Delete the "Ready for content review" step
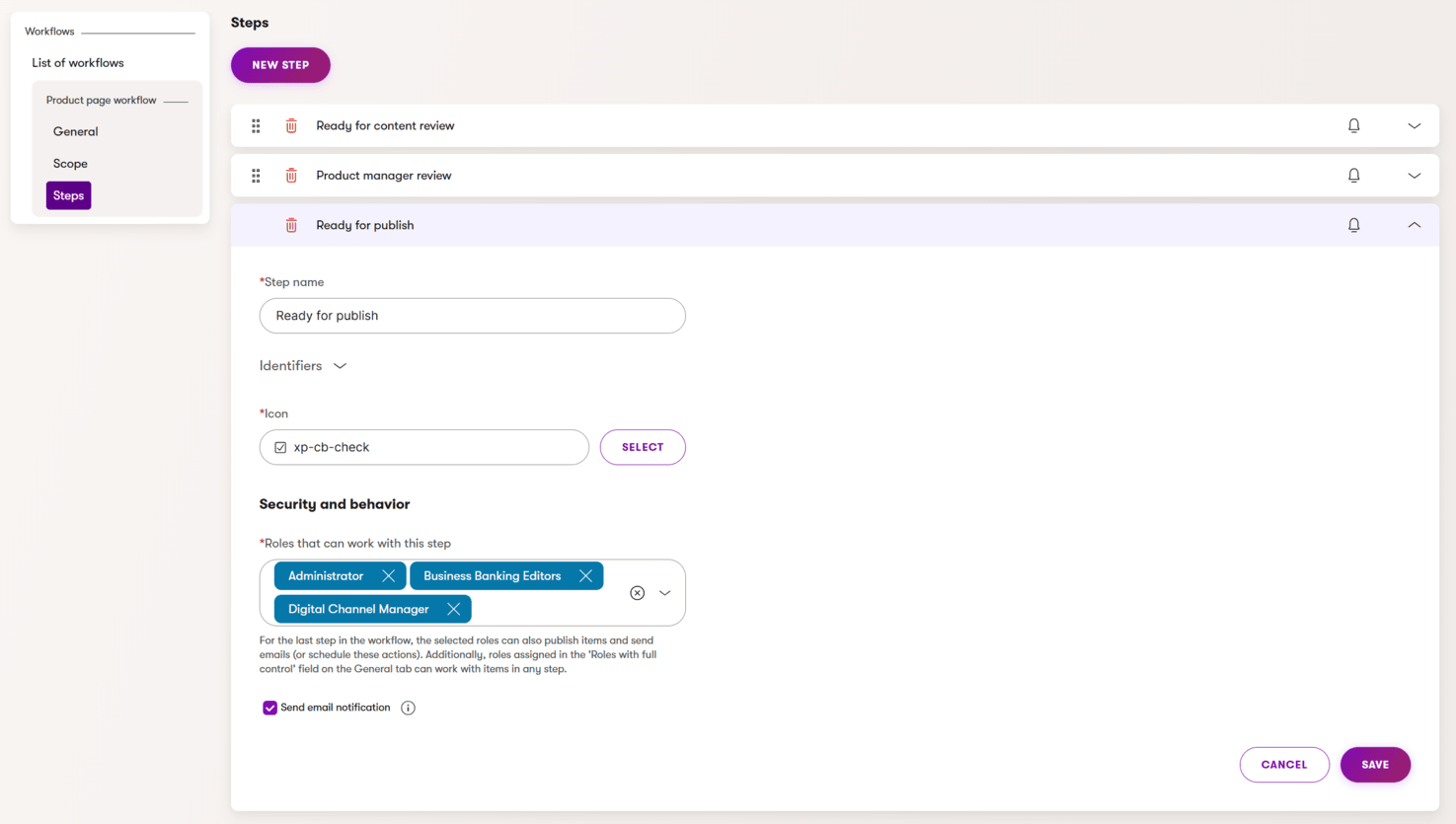The width and height of the screenshot is (1456, 824). (290, 125)
